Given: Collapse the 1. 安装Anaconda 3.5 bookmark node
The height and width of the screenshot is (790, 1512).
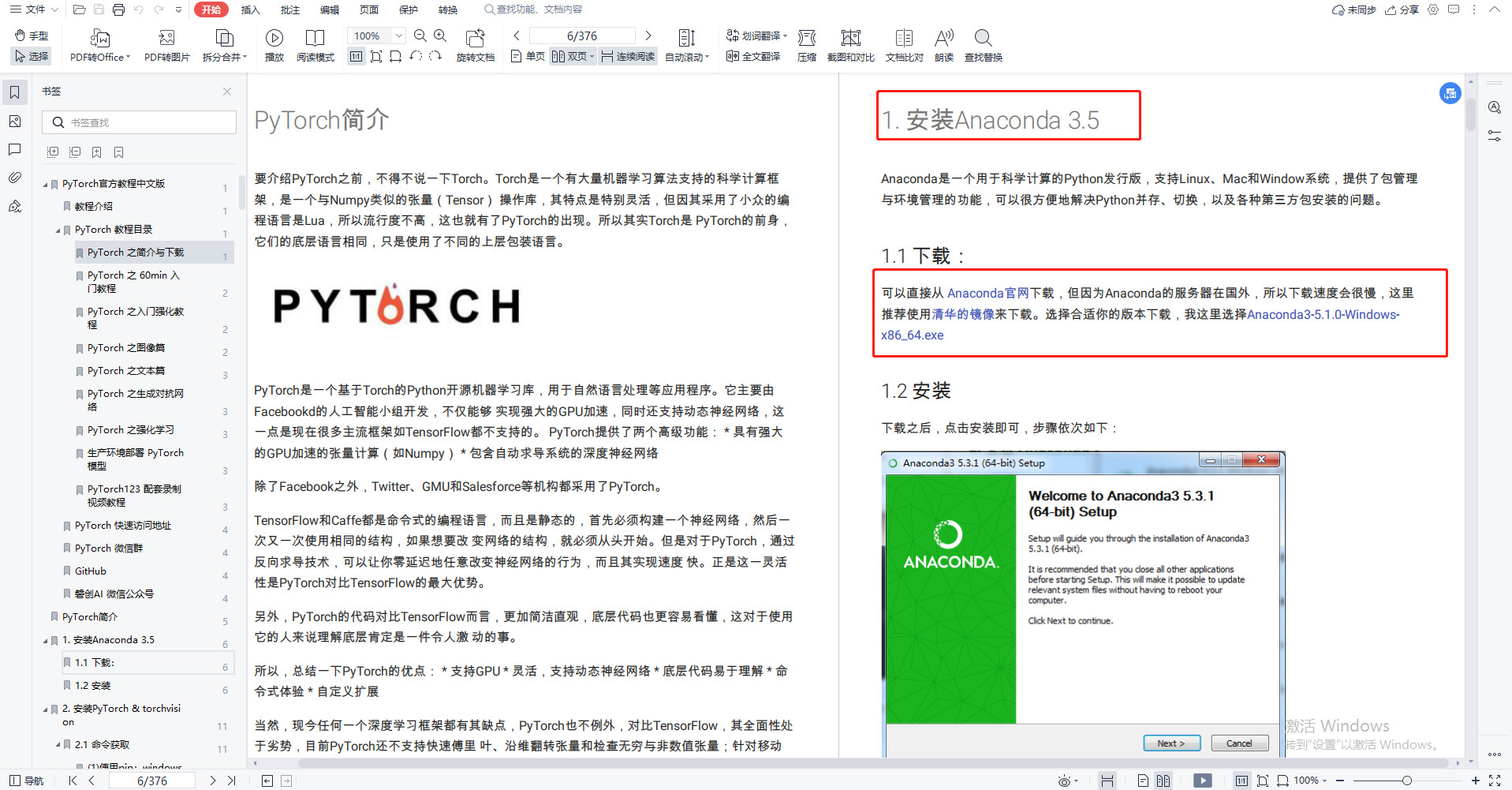Looking at the screenshot, I should 46,640.
